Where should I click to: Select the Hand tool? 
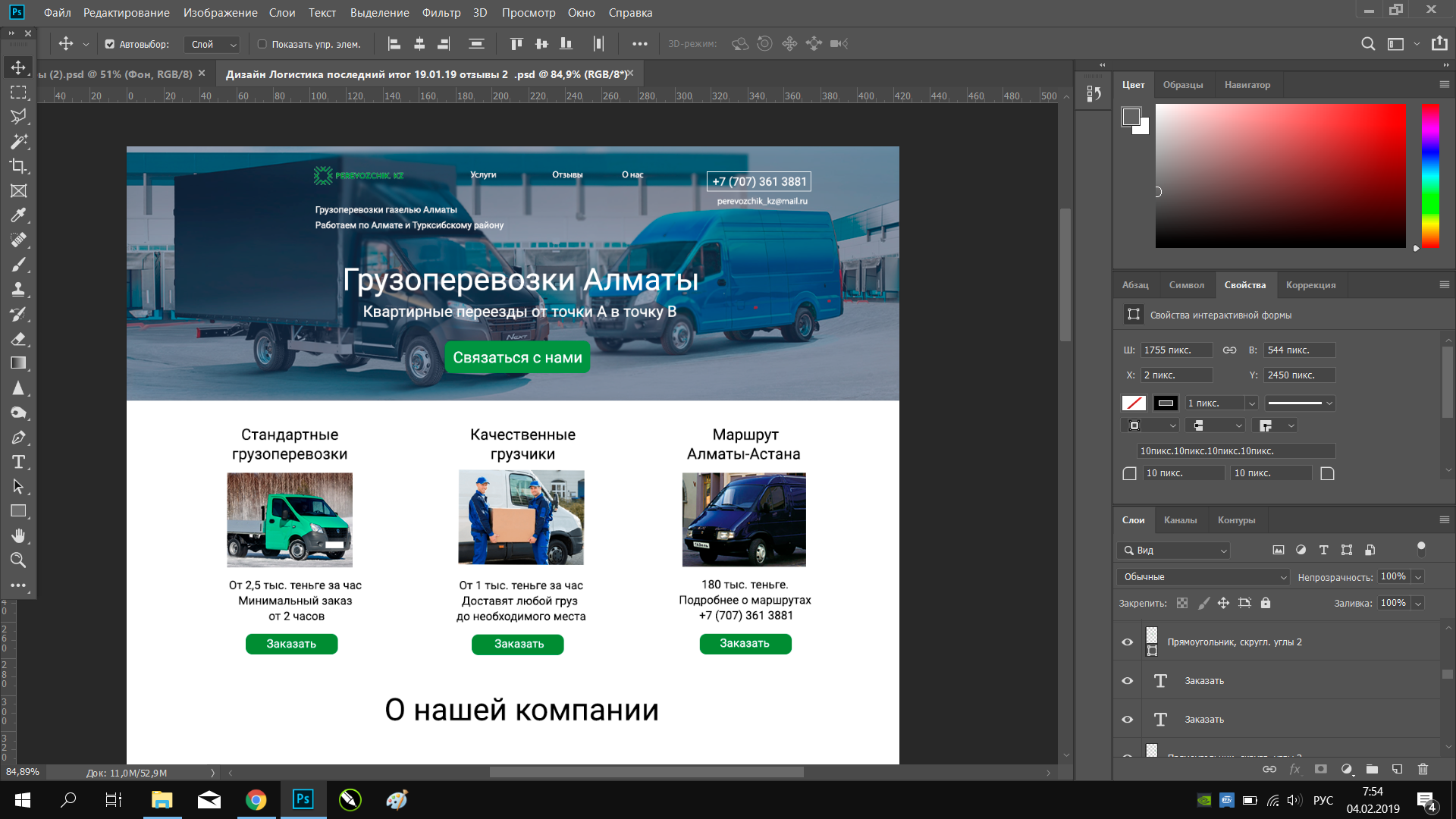[19, 535]
